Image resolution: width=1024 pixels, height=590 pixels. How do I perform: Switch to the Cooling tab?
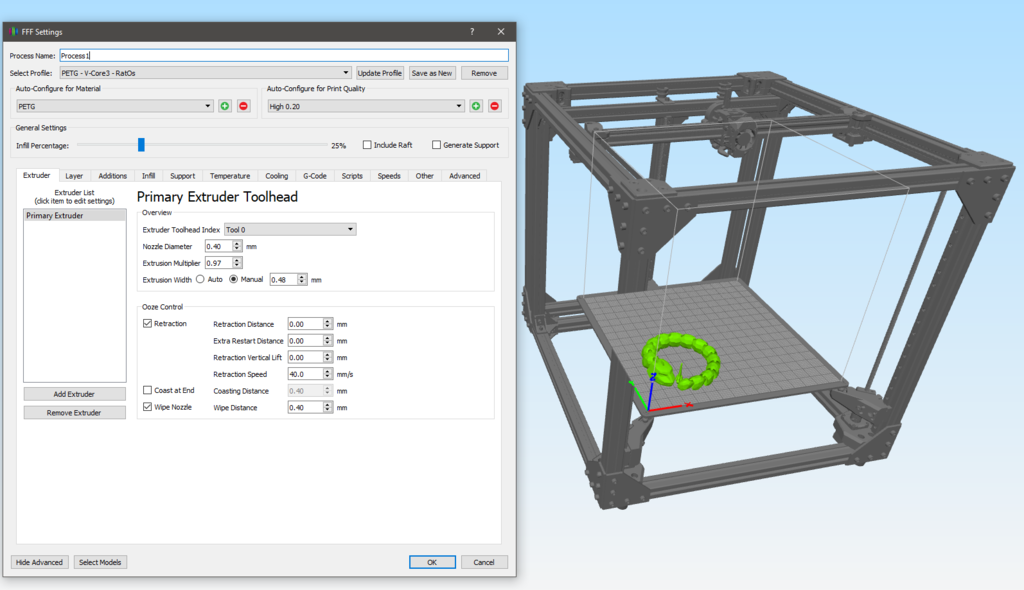point(276,176)
